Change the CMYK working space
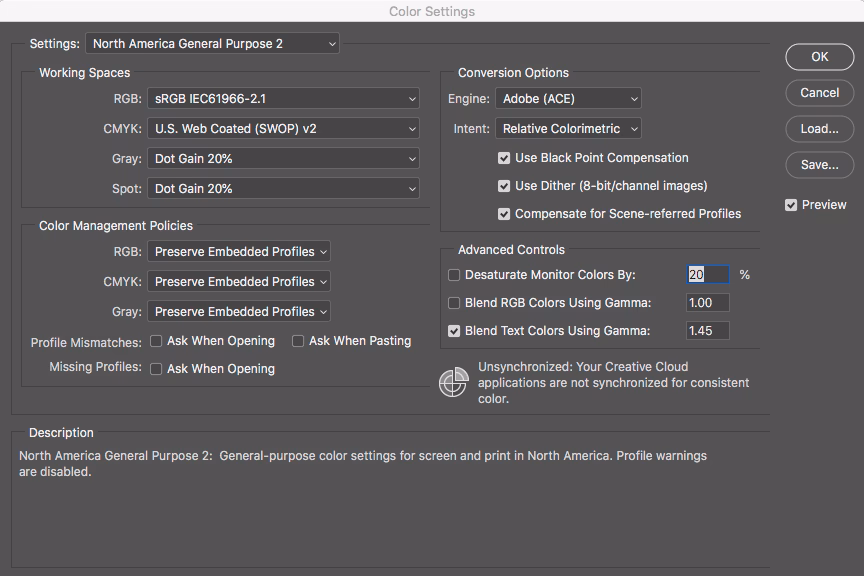 [283, 129]
